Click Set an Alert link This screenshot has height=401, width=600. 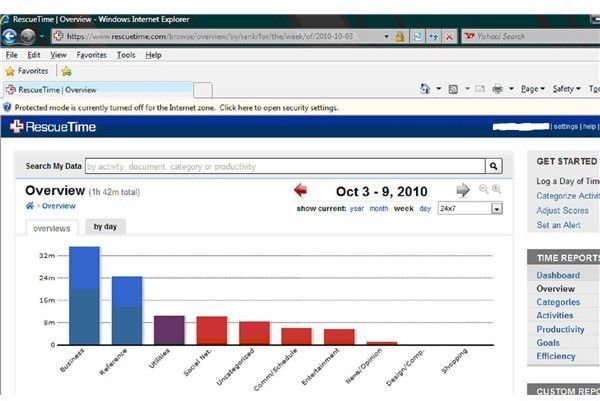coord(558,225)
